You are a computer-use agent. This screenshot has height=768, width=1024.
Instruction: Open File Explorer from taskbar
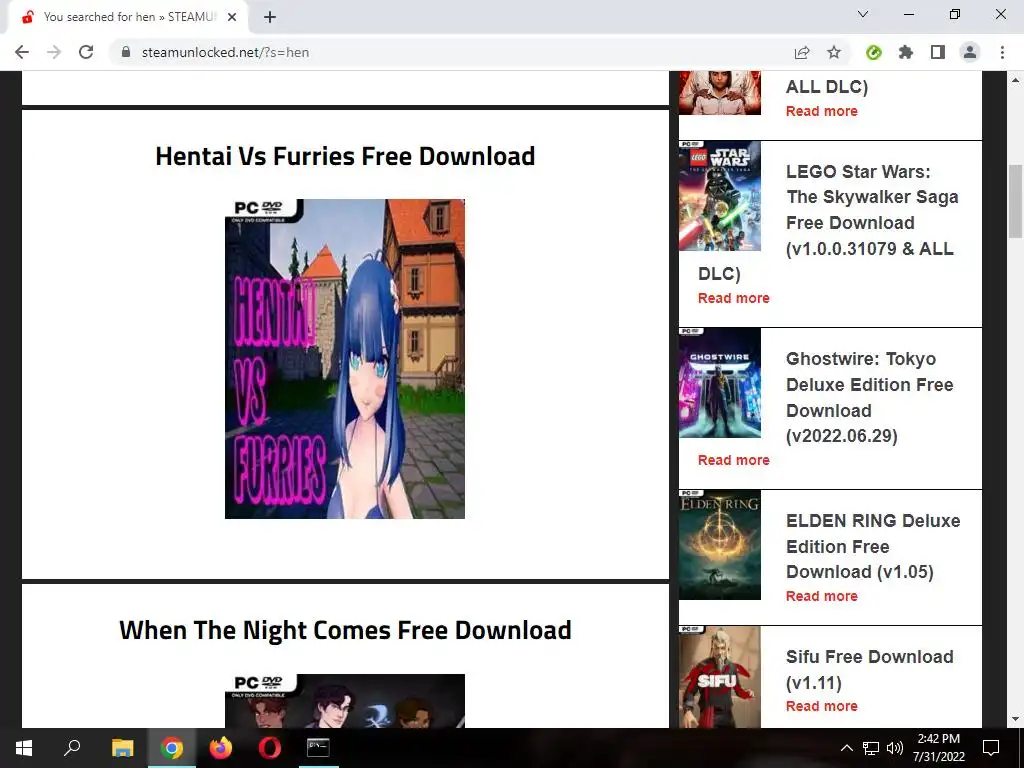[x=122, y=748]
